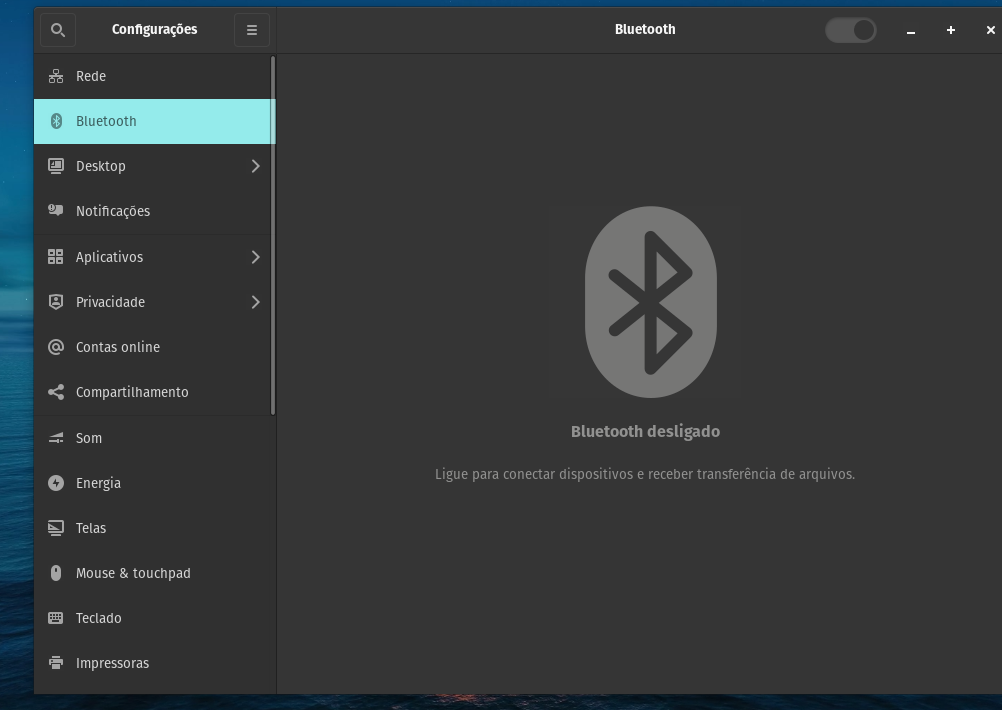Click the Teclado keyboard icon
This screenshot has width=1002, height=710.
click(56, 618)
